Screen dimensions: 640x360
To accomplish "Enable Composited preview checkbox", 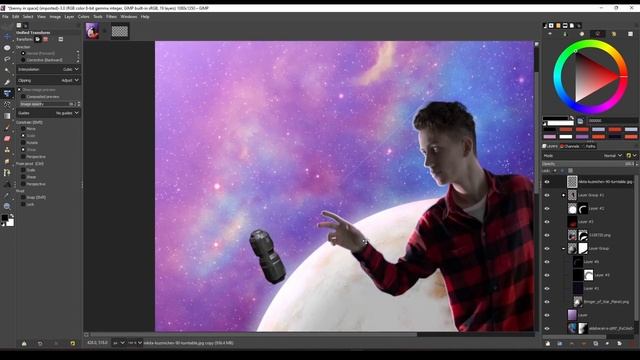I will (23, 97).
